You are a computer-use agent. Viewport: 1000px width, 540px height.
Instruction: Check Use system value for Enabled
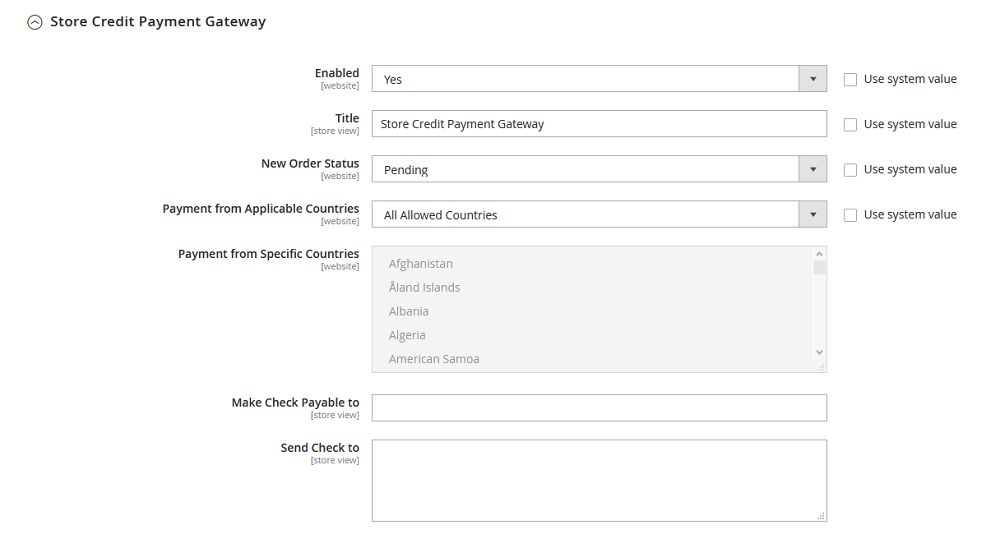click(851, 79)
